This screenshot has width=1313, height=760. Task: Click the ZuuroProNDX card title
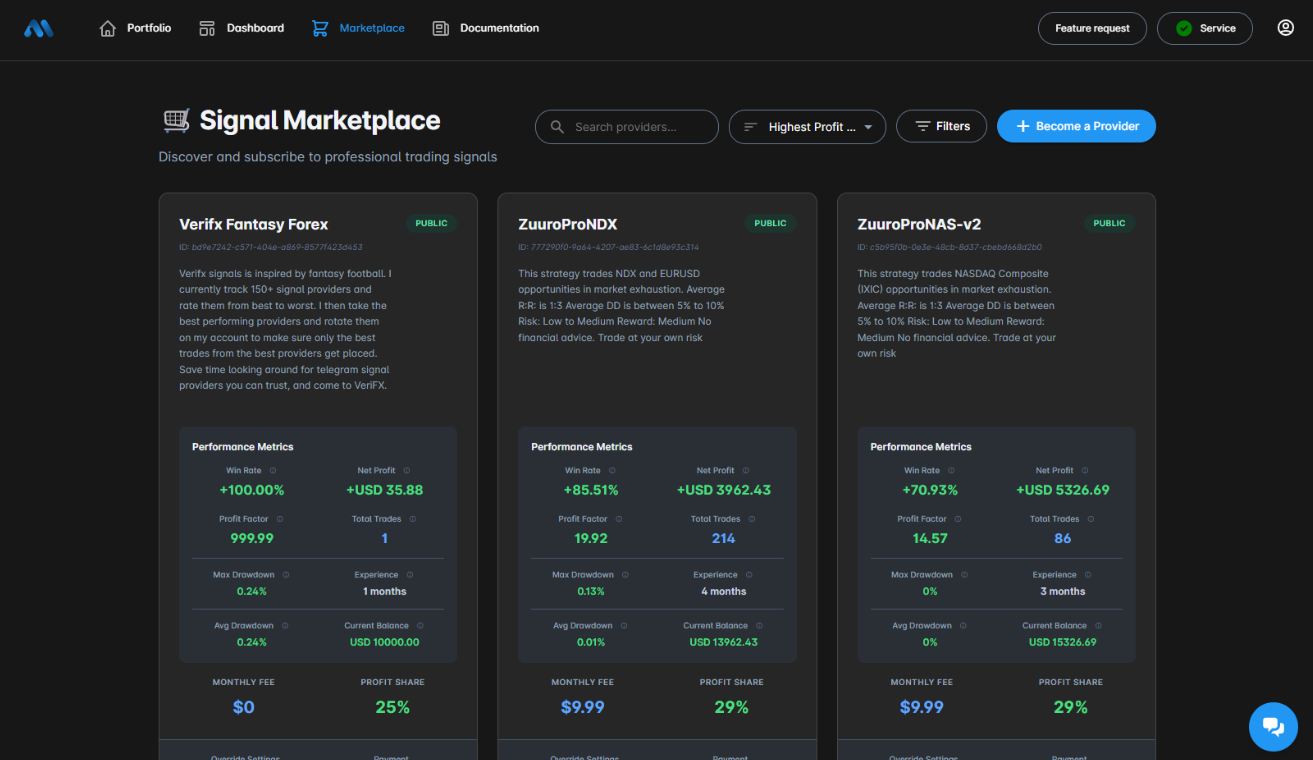click(x=568, y=224)
